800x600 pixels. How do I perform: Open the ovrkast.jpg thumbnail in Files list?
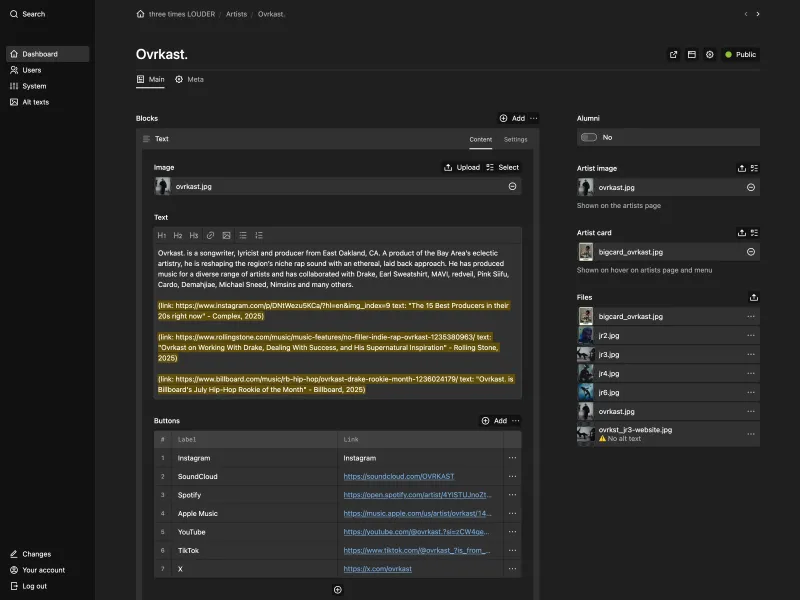586,411
